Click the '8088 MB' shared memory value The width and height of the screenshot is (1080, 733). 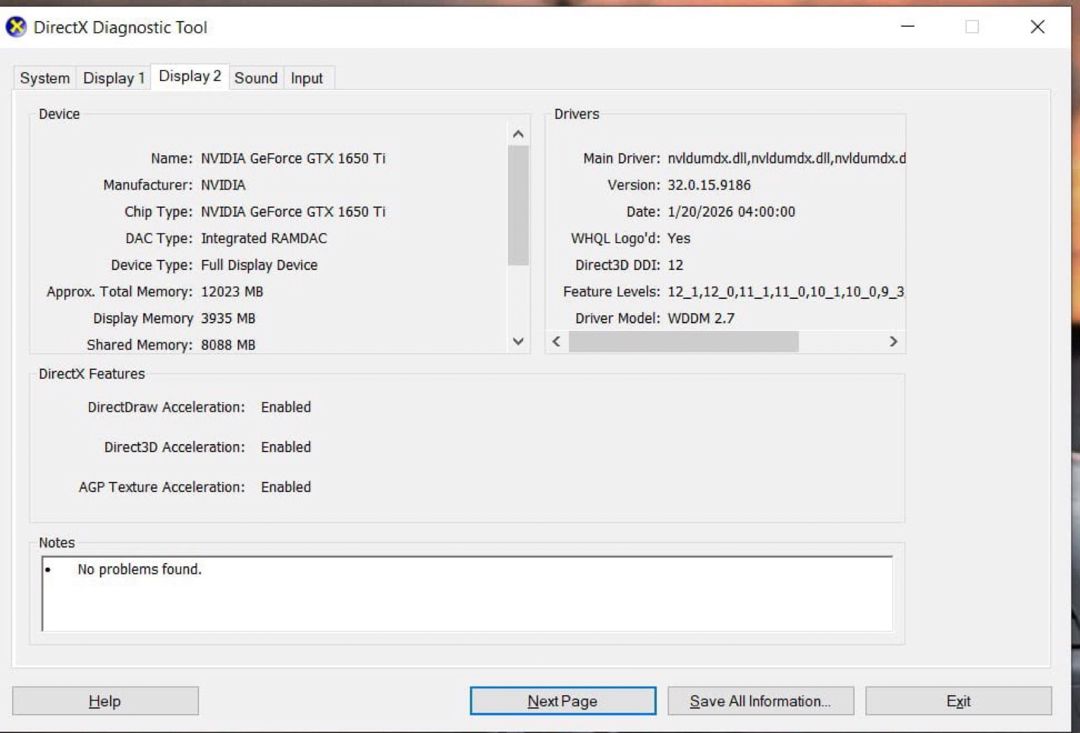click(x=228, y=345)
